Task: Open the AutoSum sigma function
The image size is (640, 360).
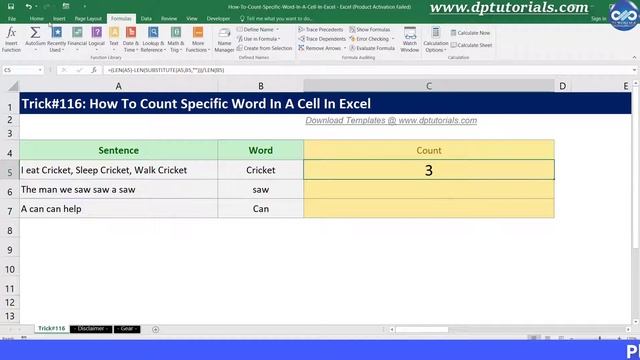Action: point(35,39)
